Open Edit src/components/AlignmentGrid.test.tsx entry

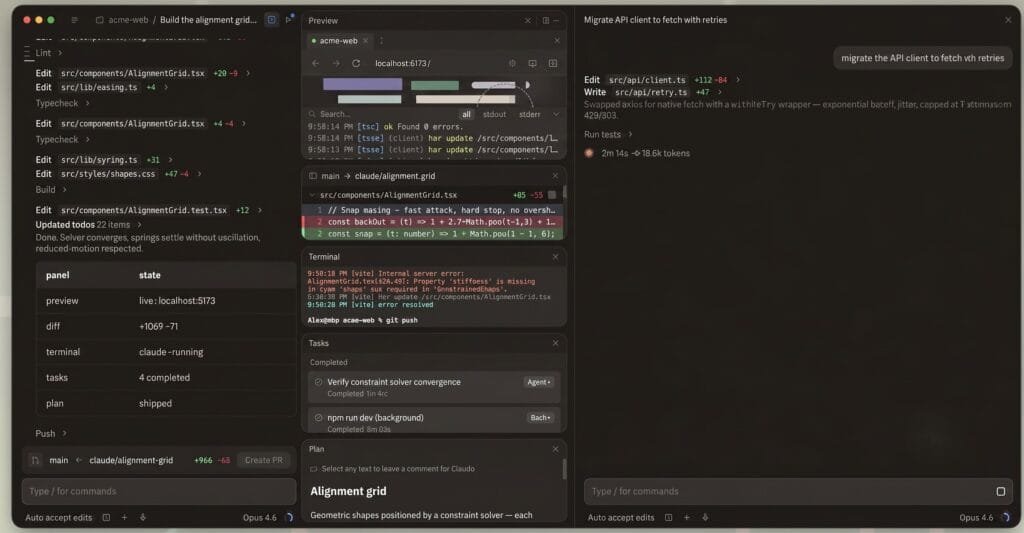pyautogui.click(x=148, y=210)
